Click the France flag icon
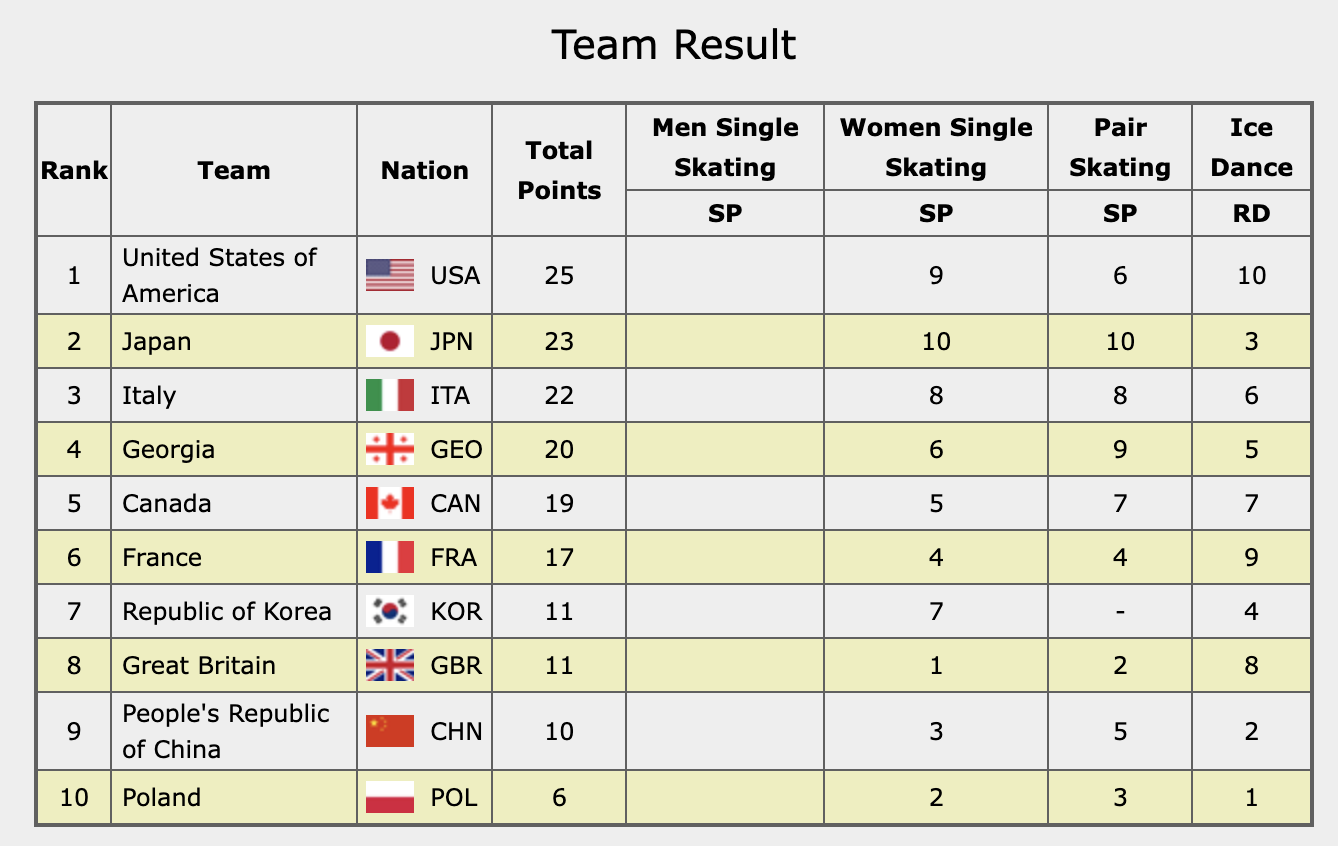The height and width of the screenshot is (846, 1338). pyautogui.click(x=390, y=558)
